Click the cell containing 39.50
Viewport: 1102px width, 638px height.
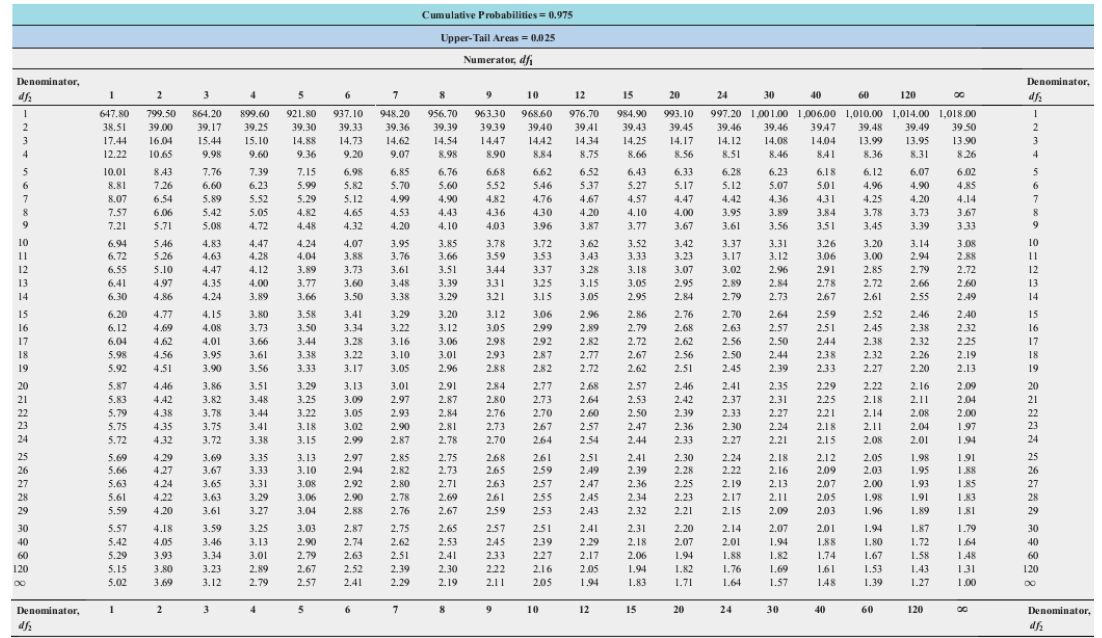point(964,127)
